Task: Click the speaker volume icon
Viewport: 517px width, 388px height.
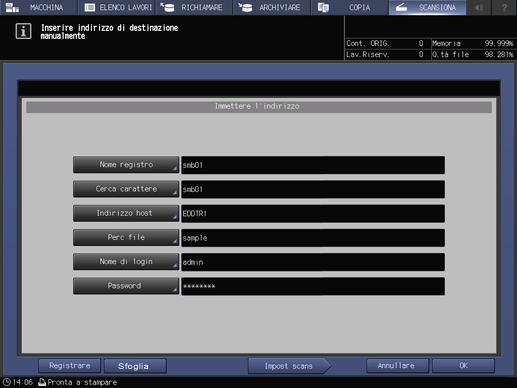Action: 479,7
